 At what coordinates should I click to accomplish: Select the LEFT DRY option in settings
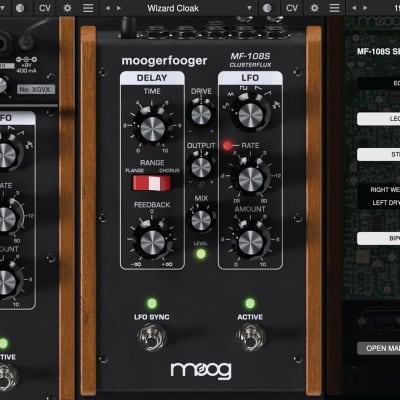pos(386,203)
